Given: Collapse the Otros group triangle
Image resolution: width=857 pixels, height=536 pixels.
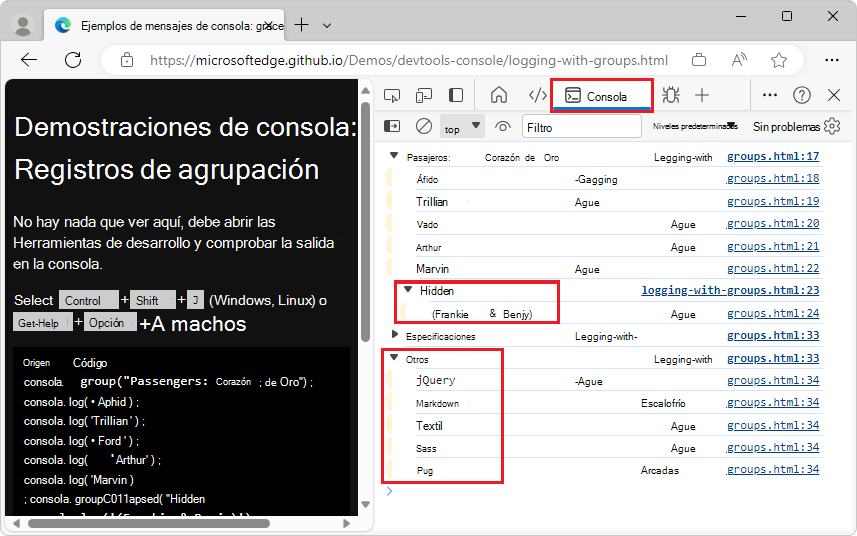Looking at the screenshot, I should tap(394, 358).
